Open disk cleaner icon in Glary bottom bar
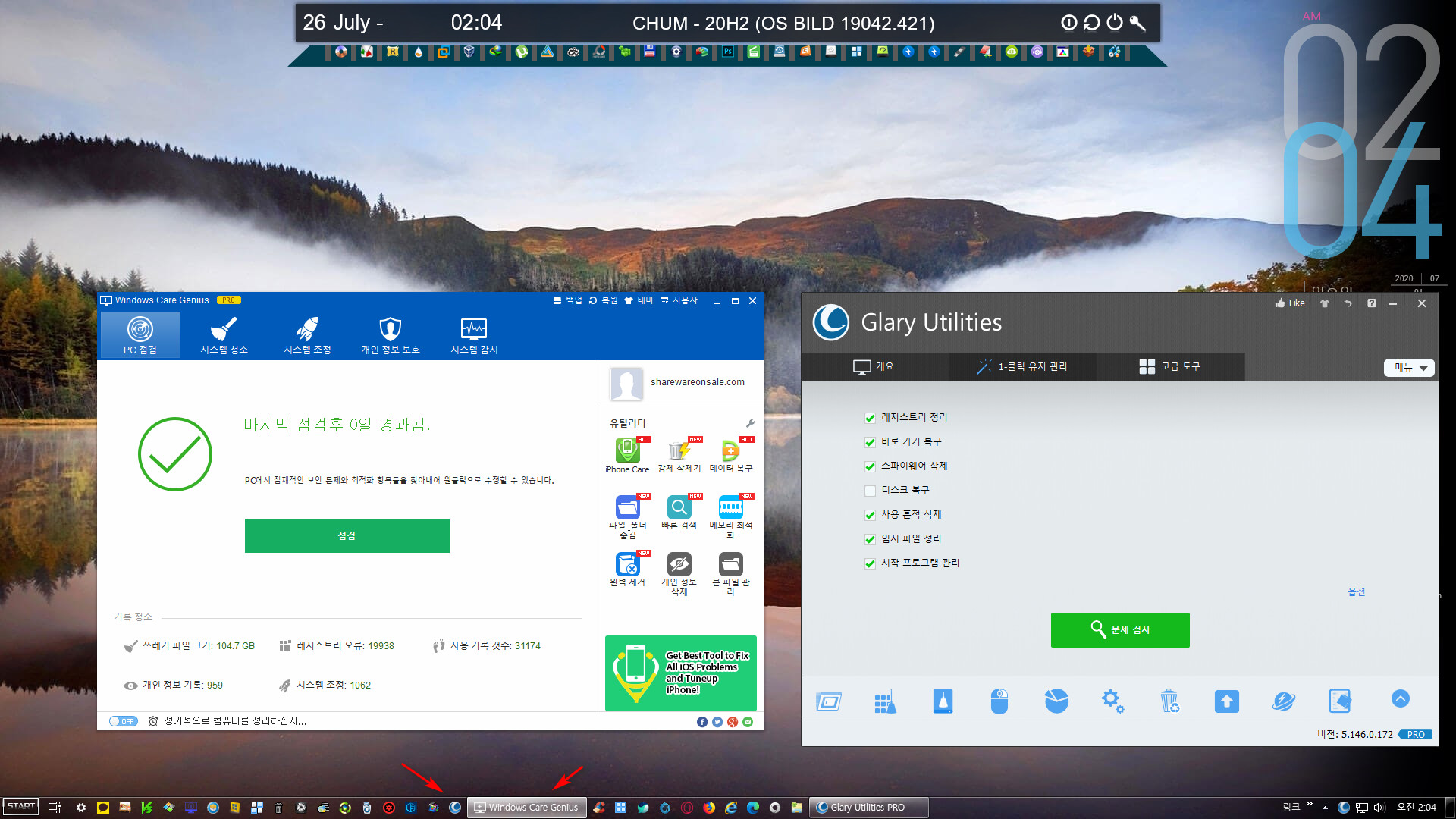Image resolution: width=1456 pixels, height=819 pixels. (x=828, y=701)
